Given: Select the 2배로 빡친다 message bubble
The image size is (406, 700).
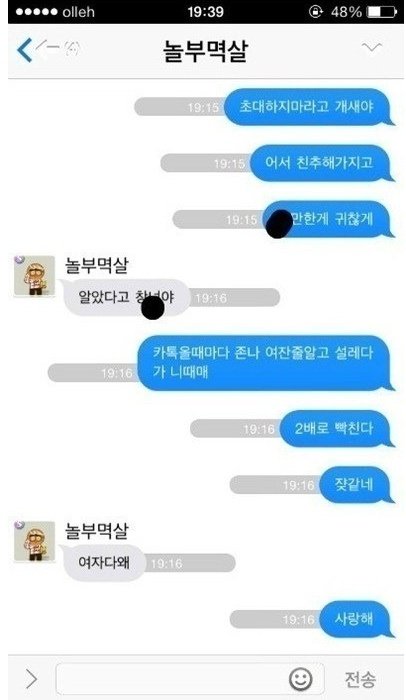Looking at the screenshot, I should tap(336, 429).
